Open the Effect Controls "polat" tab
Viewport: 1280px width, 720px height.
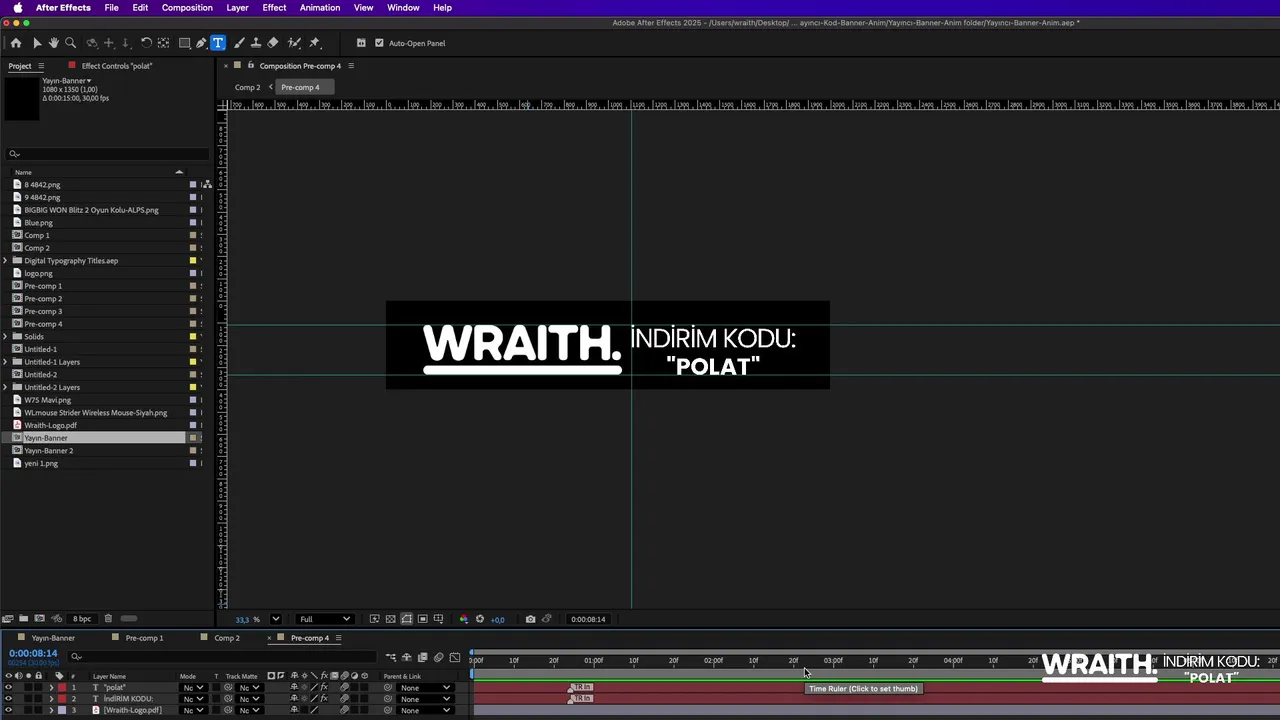117,66
